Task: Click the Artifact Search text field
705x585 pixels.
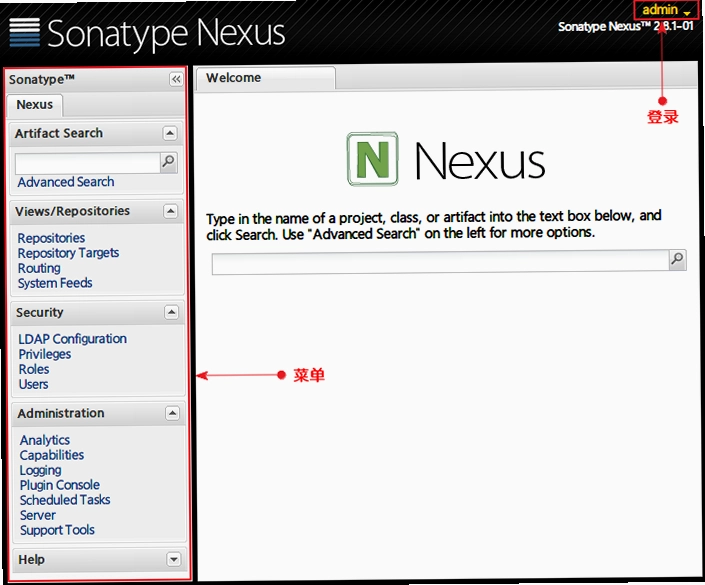Action: pos(88,163)
